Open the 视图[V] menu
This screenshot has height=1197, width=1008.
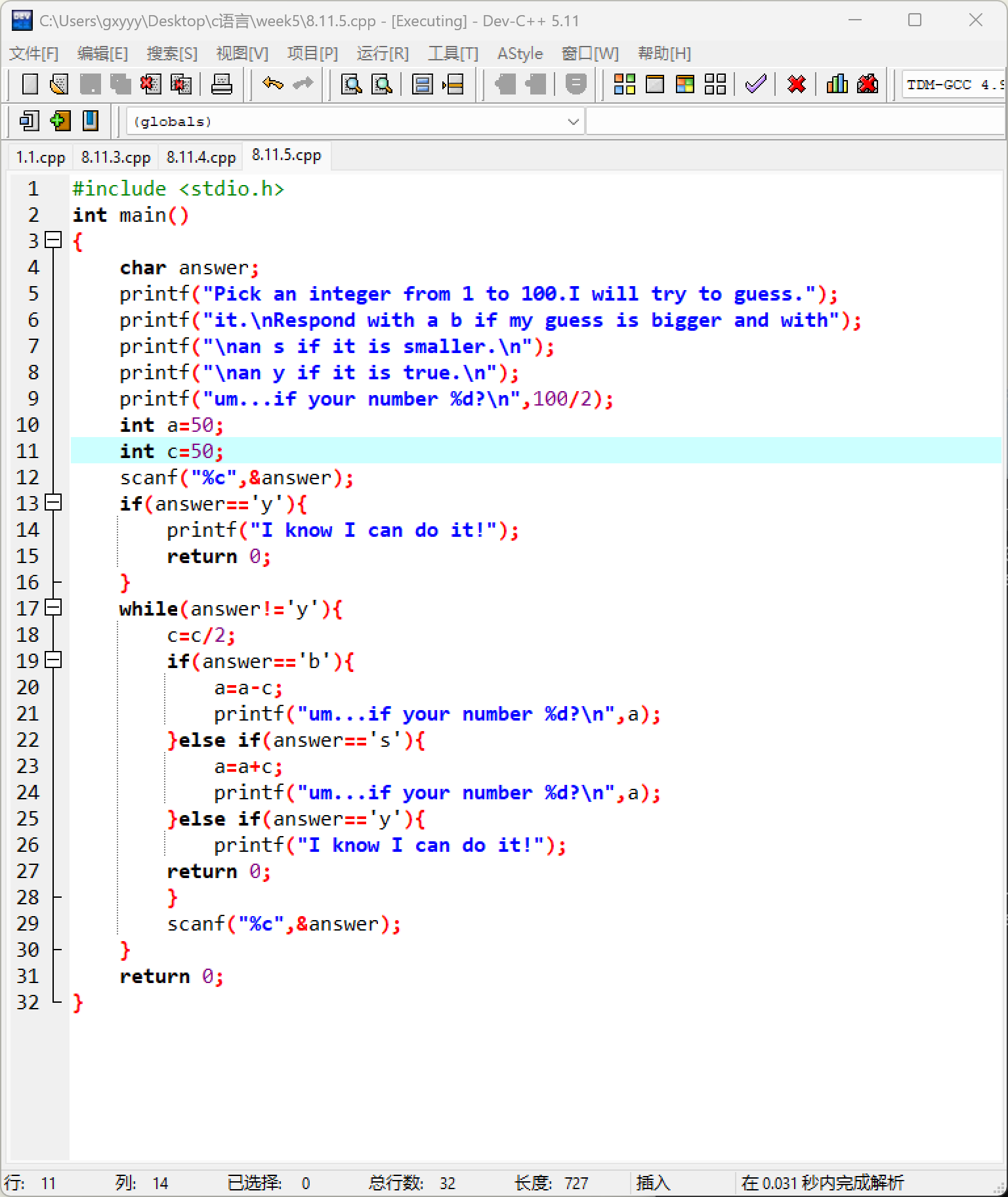(242, 53)
